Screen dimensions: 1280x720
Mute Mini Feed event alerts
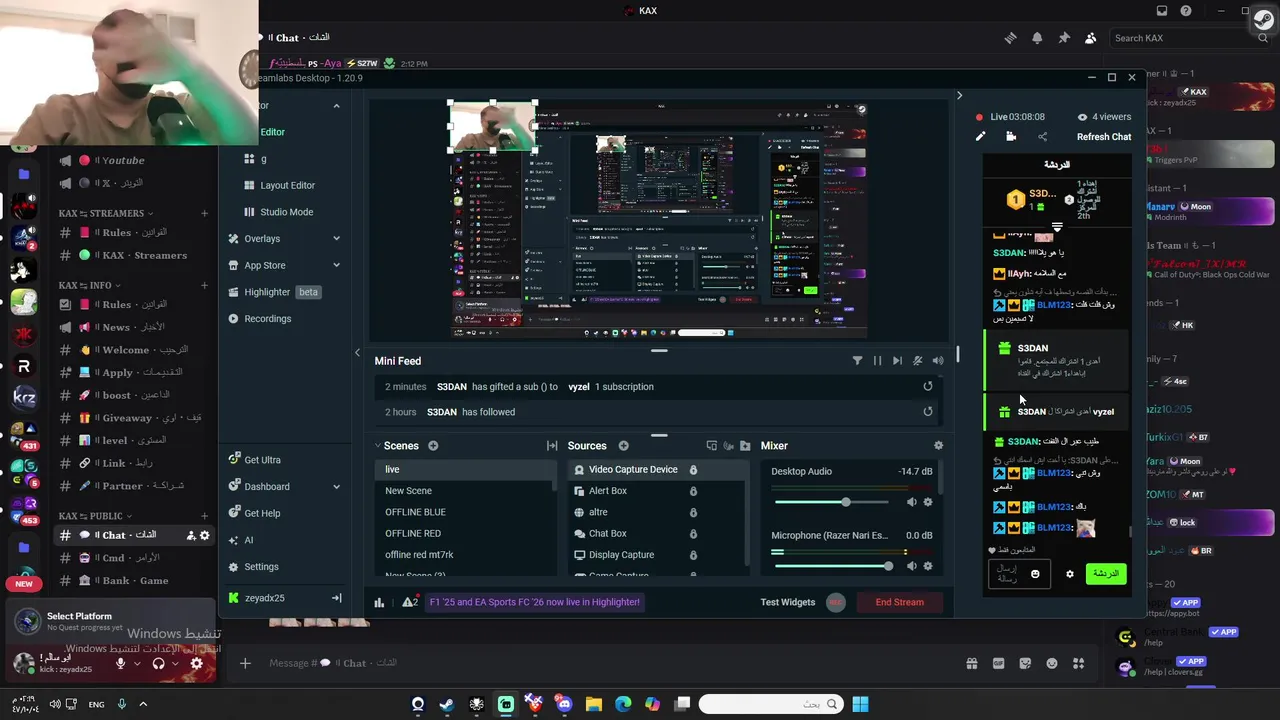(917, 361)
